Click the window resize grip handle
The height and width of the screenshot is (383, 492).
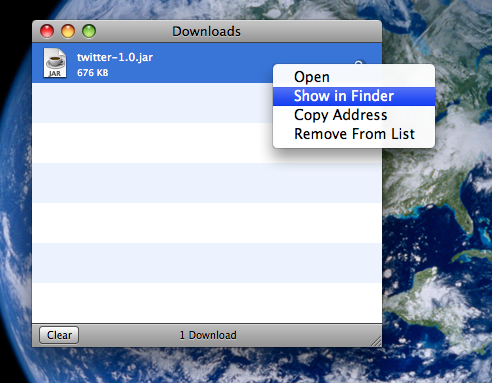tap(377, 341)
